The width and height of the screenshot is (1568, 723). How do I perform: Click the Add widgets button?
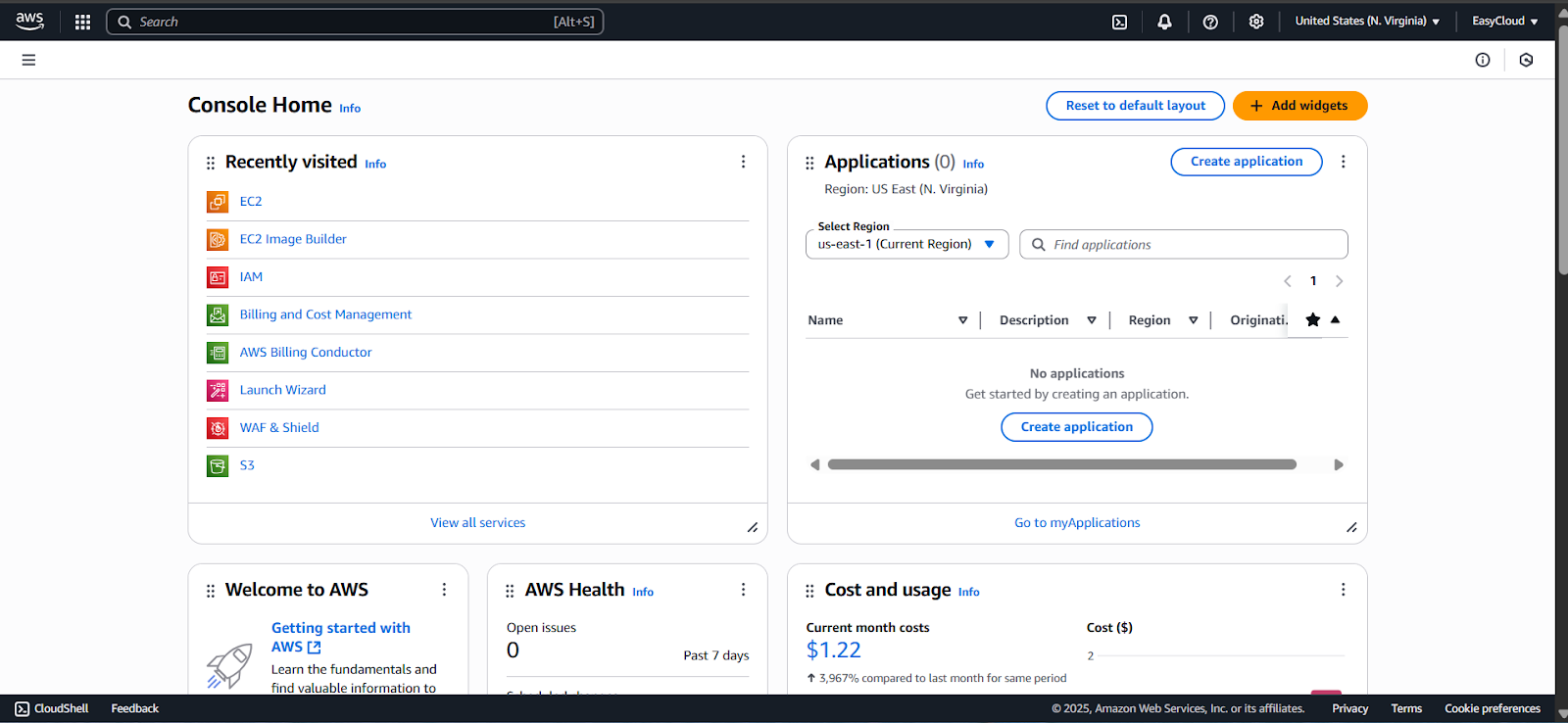click(1299, 106)
